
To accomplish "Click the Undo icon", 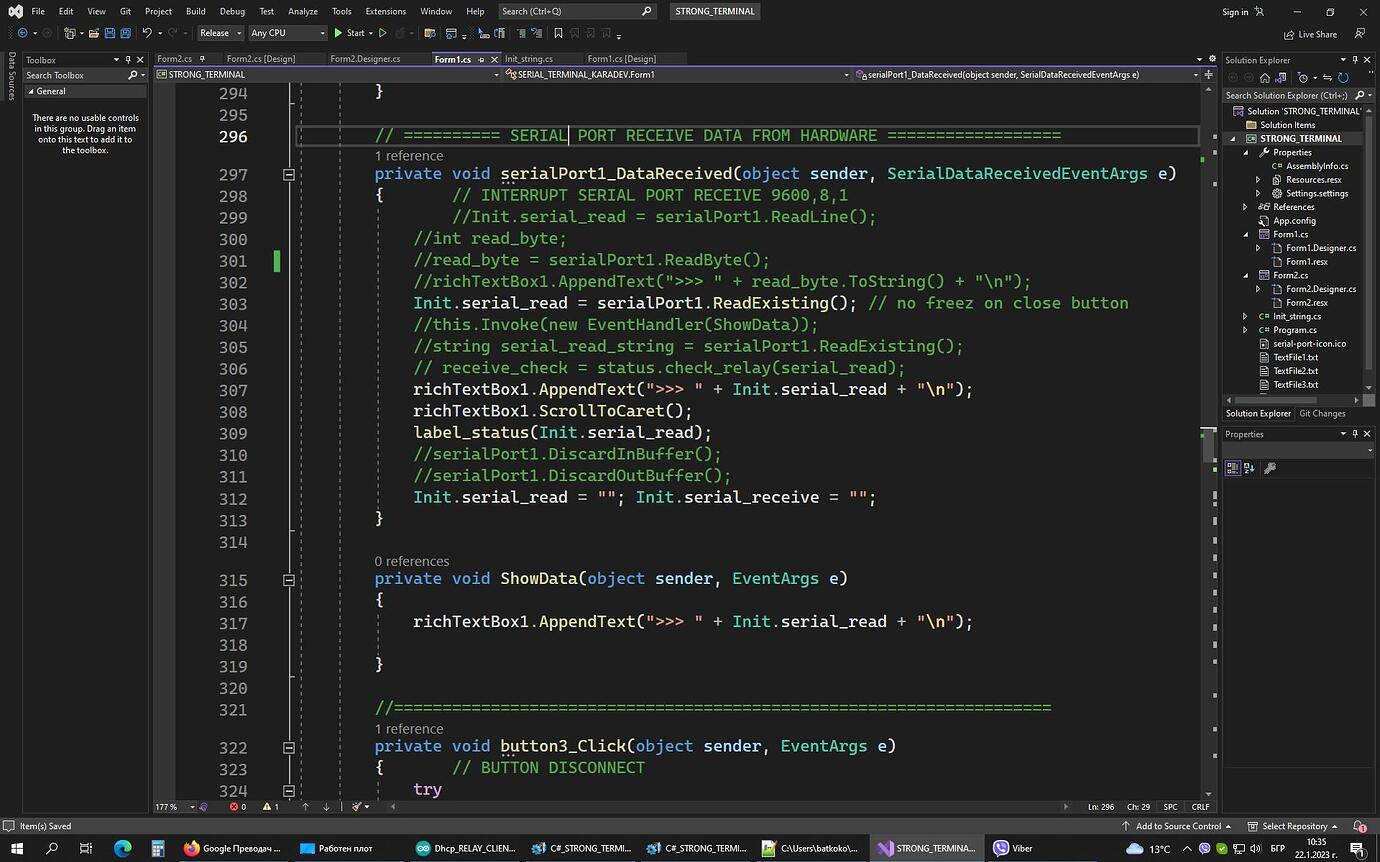I will (x=146, y=33).
